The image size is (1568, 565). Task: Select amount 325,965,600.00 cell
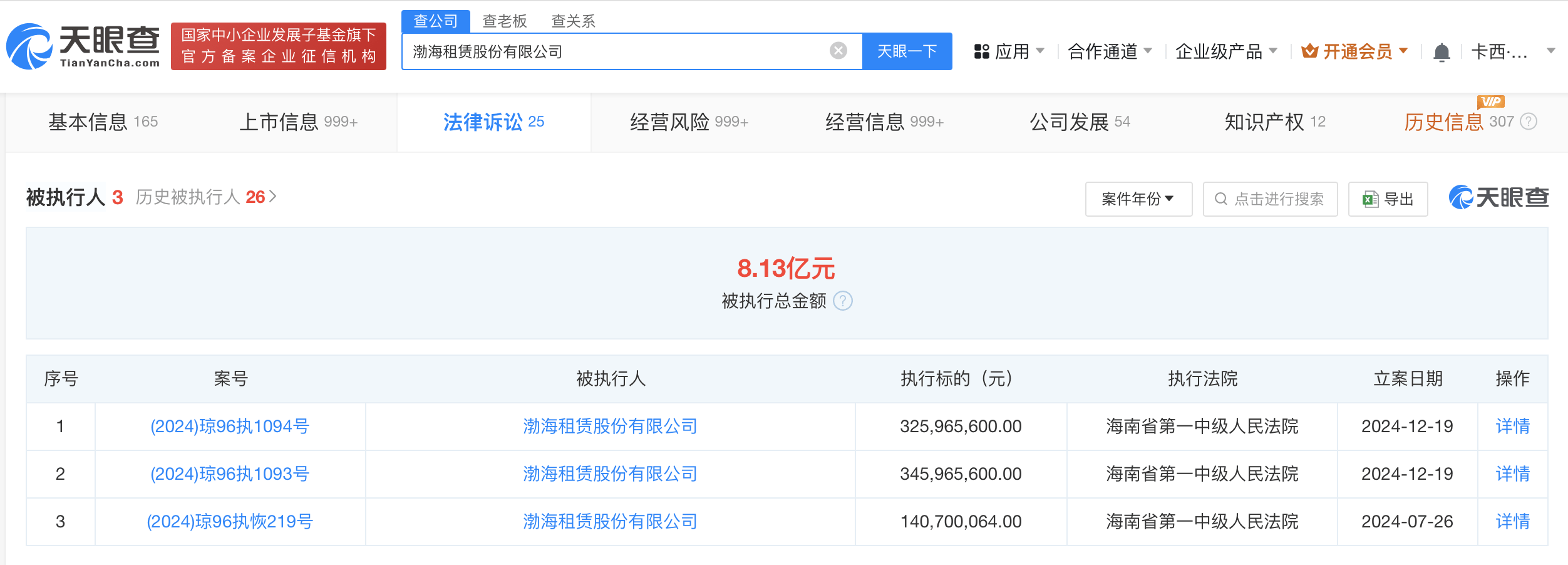pyautogui.click(x=961, y=427)
